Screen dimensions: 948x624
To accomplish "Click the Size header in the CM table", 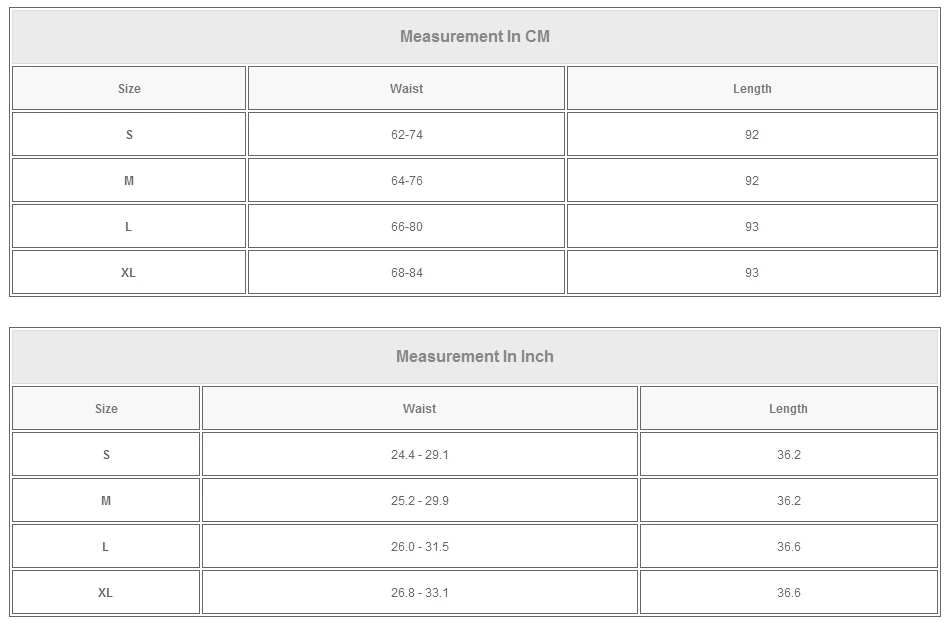I will (129, 89).
